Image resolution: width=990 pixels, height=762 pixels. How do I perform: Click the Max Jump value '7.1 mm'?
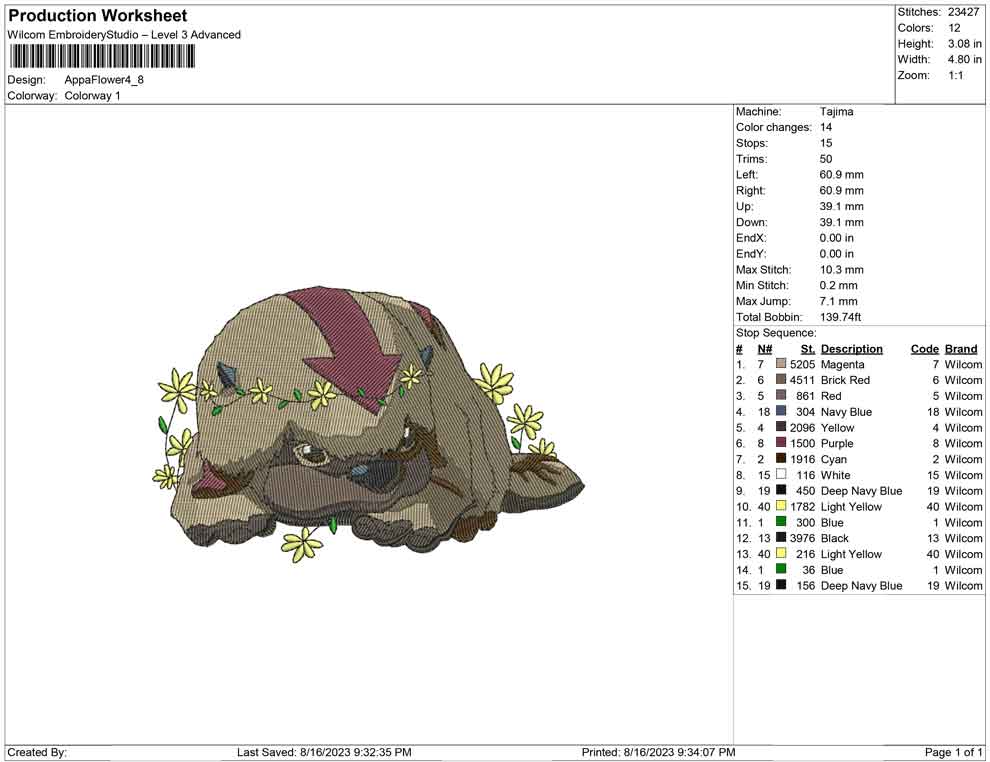838,301
